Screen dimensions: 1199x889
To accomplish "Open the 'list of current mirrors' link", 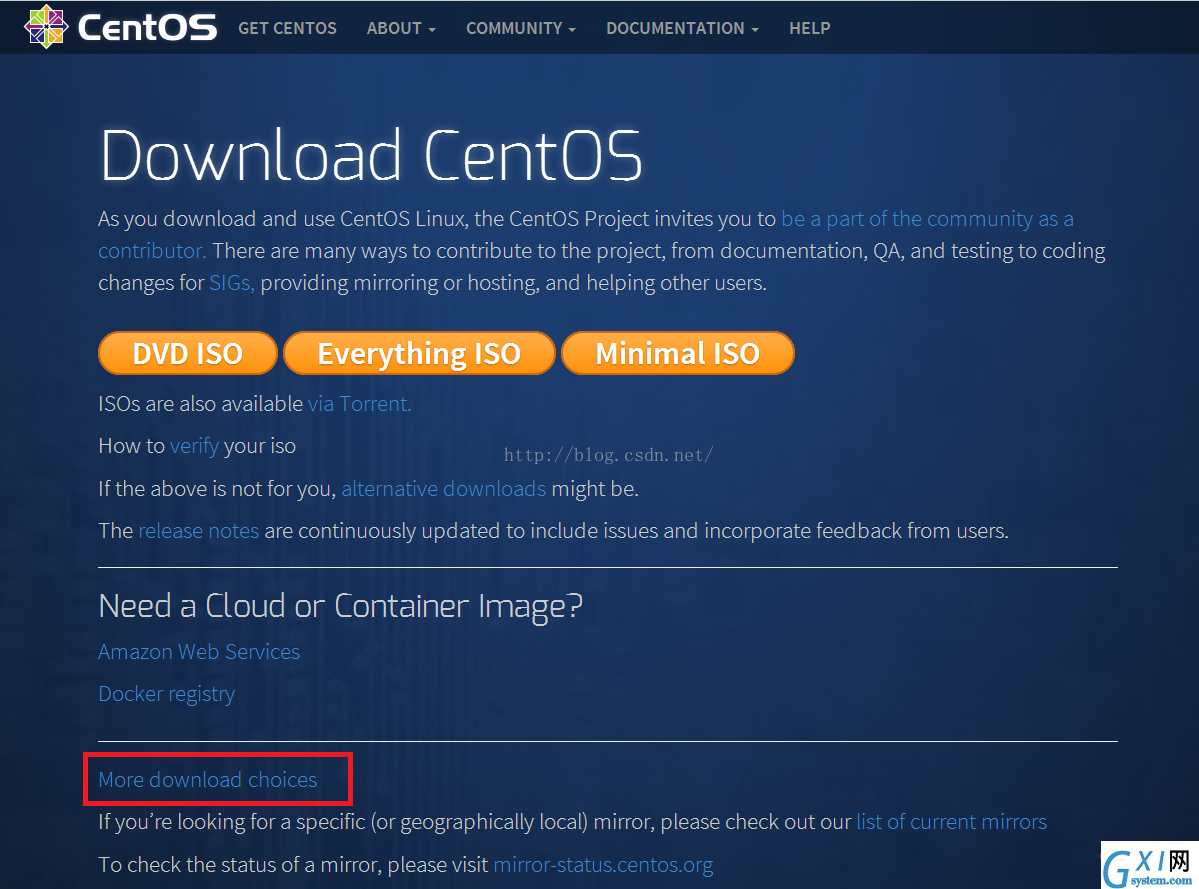I will coord(951,822).
